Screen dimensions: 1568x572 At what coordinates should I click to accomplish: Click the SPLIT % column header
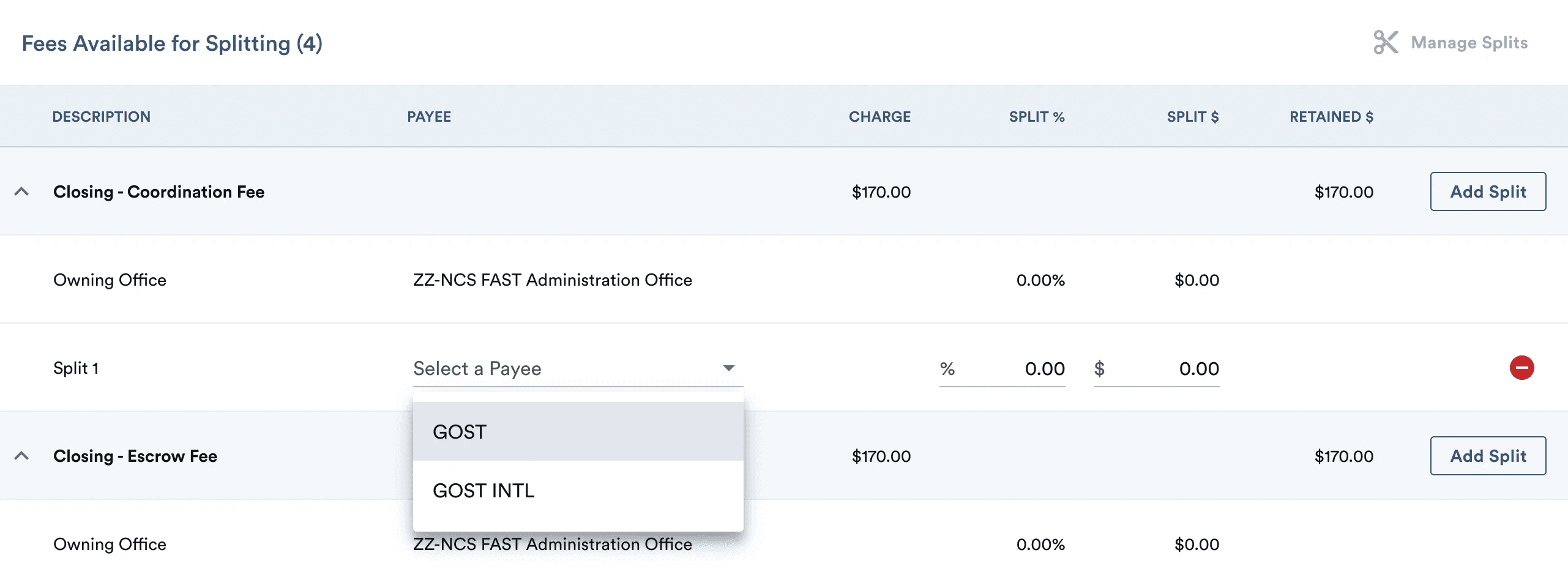[1037, 117]
